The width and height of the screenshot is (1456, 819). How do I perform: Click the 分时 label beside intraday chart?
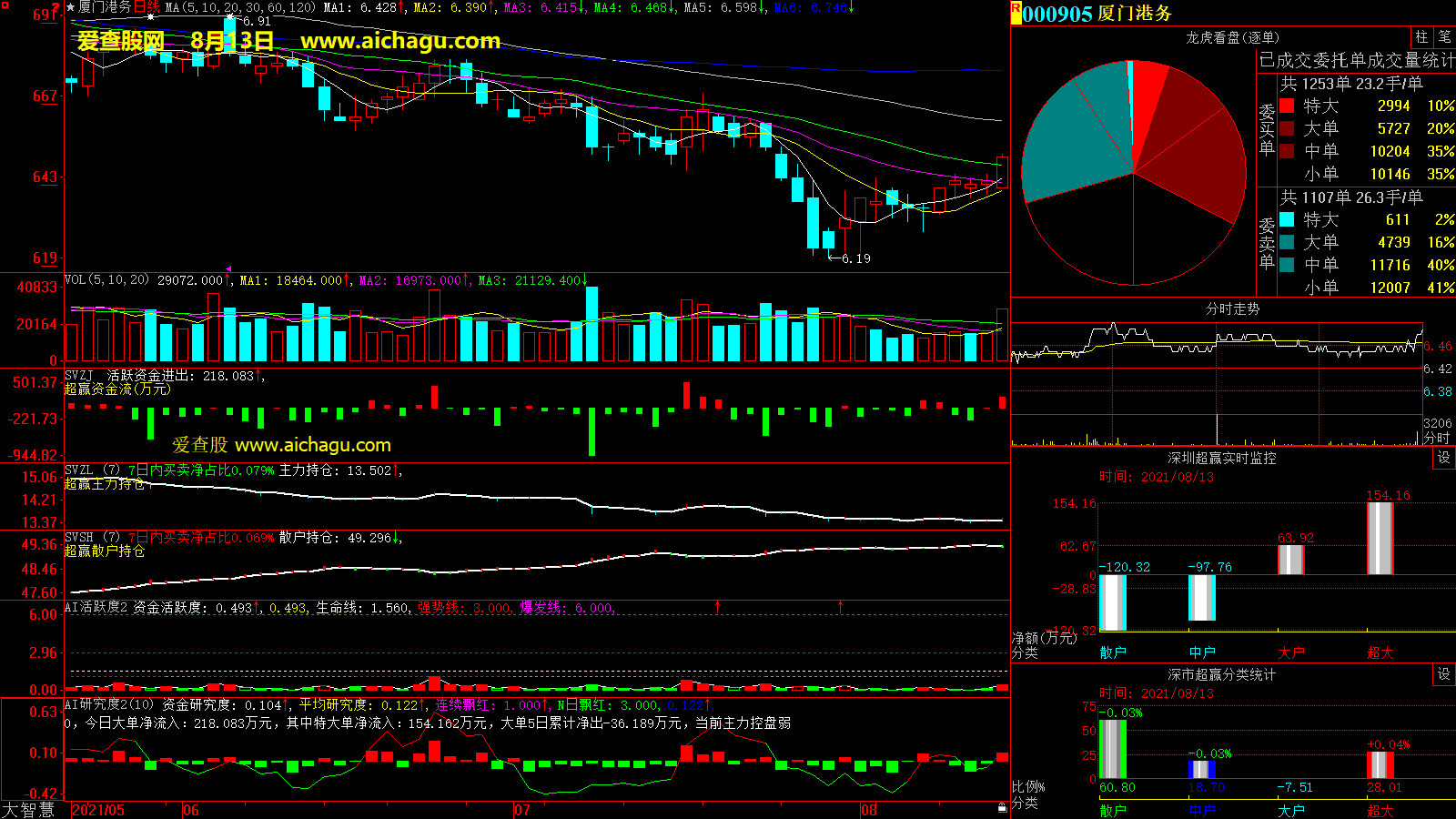pos(1437,438)
